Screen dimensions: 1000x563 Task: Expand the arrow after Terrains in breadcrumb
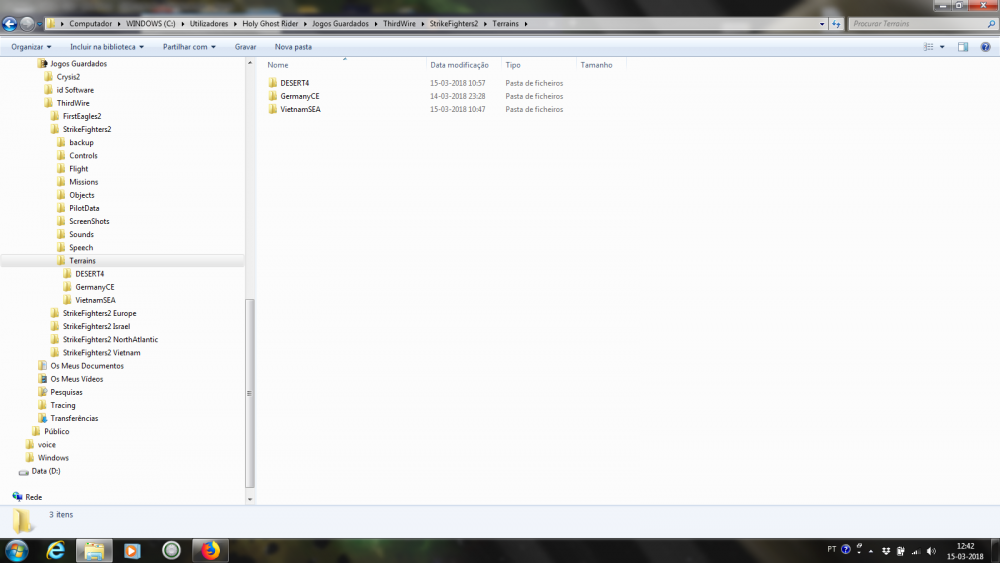tap(526, 24)
